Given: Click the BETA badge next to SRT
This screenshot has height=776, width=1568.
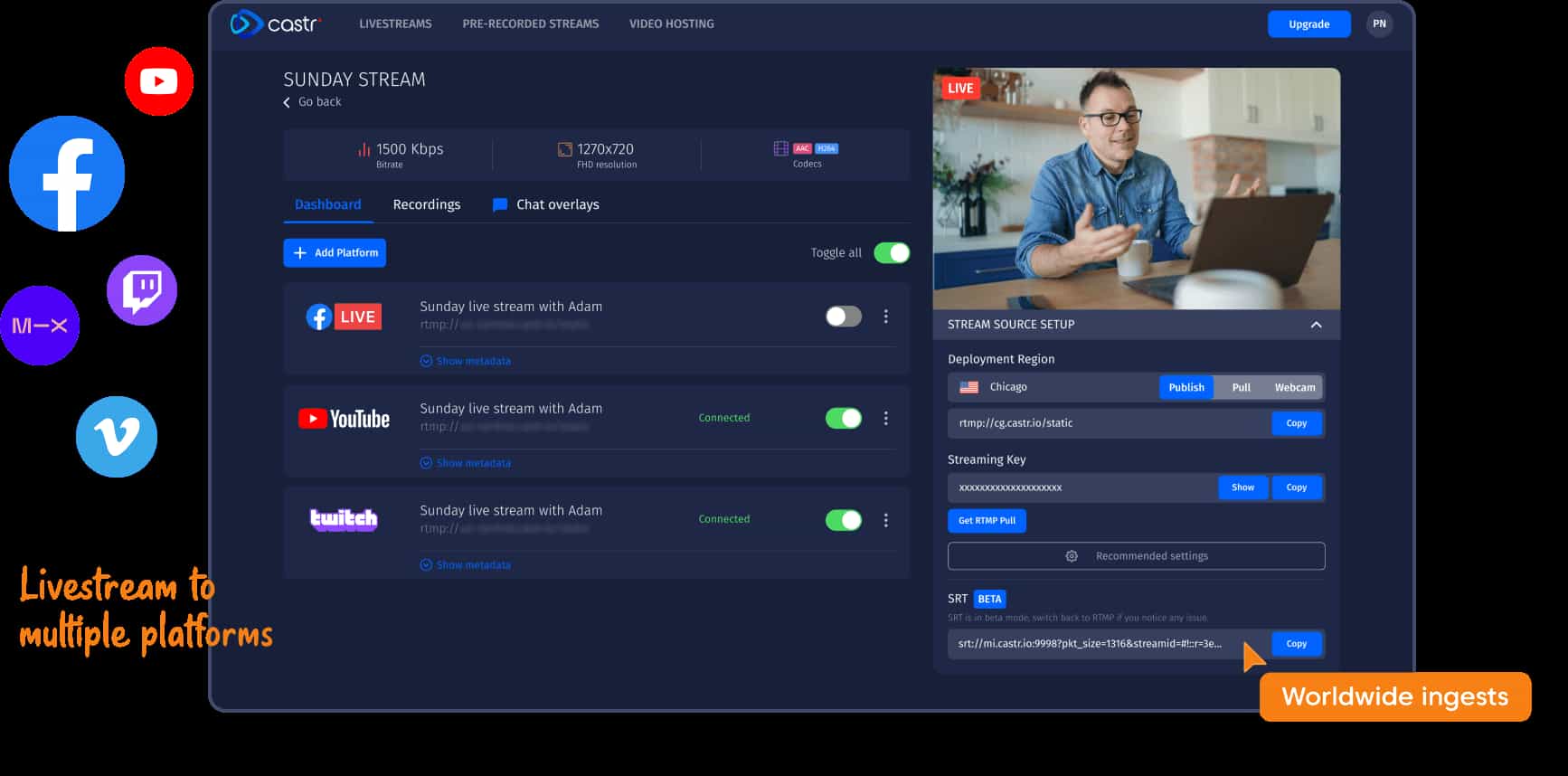Looking at the screenshot, I should click(989, 599).
